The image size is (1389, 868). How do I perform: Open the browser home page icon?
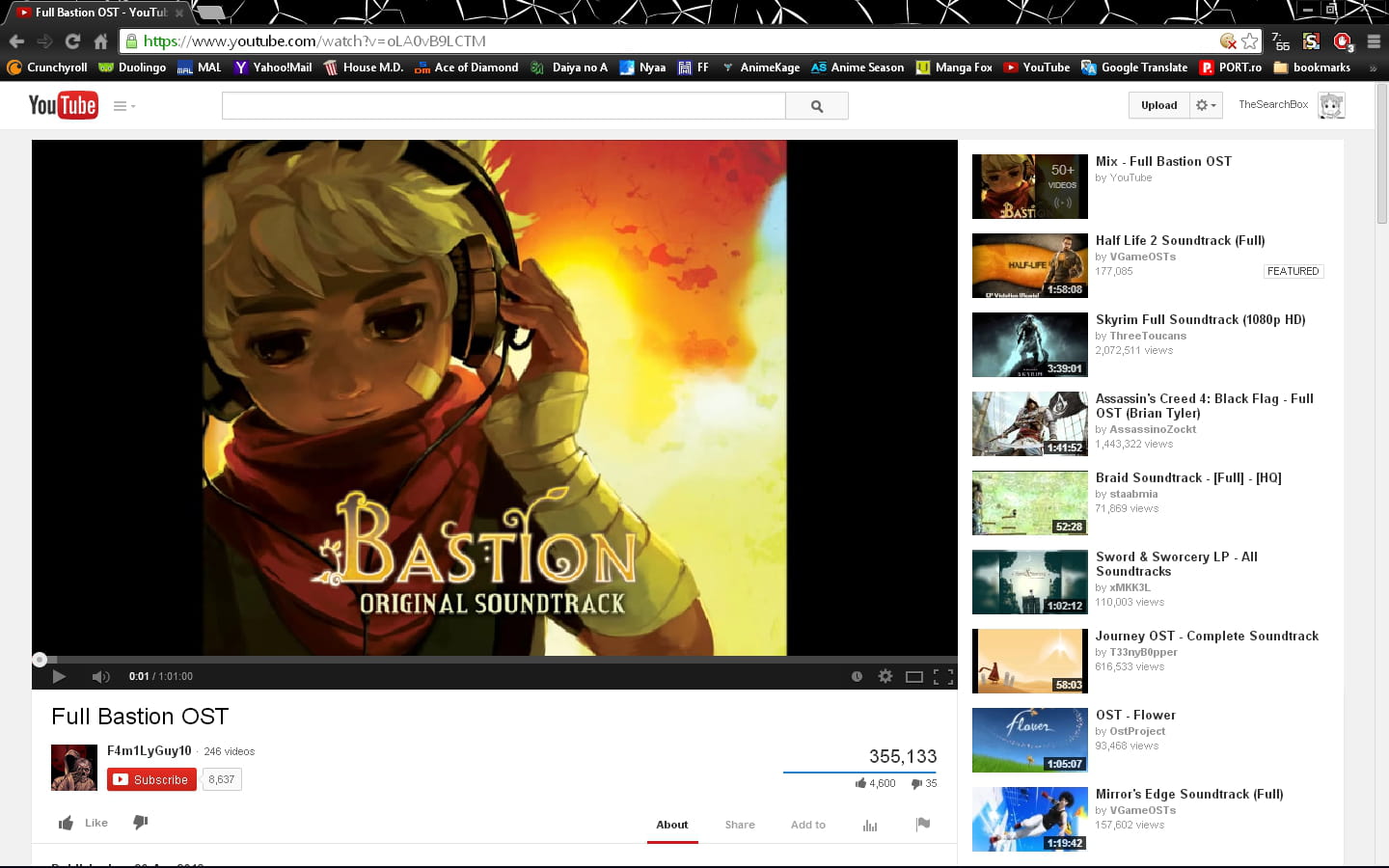pos(100,41)
